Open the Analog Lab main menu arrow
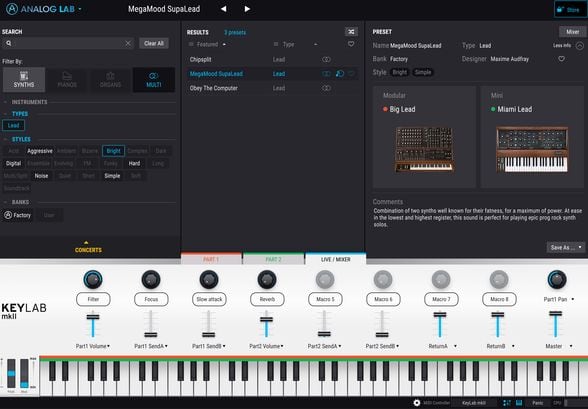The image size is (588, 409). (x=80, y=8)
